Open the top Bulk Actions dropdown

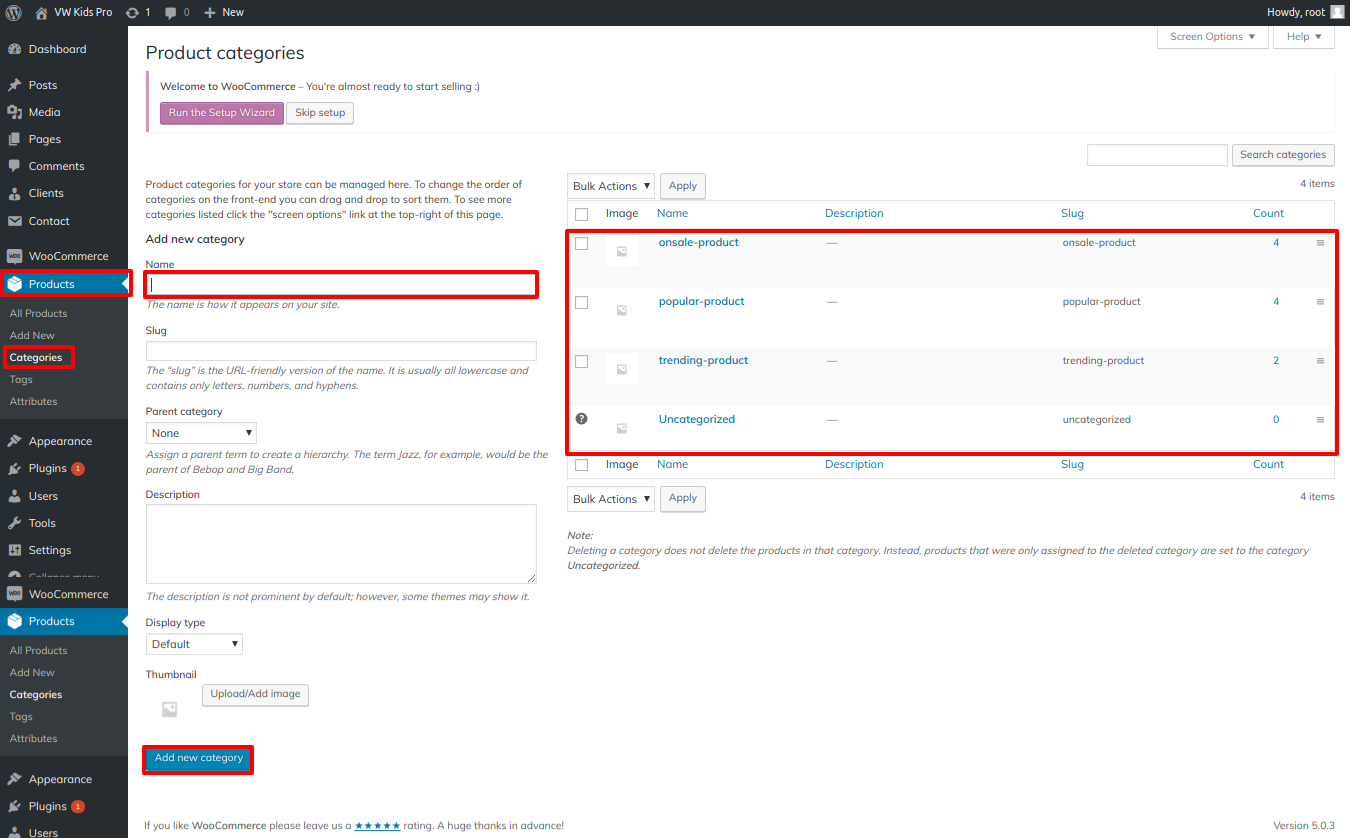pos(611,186)
